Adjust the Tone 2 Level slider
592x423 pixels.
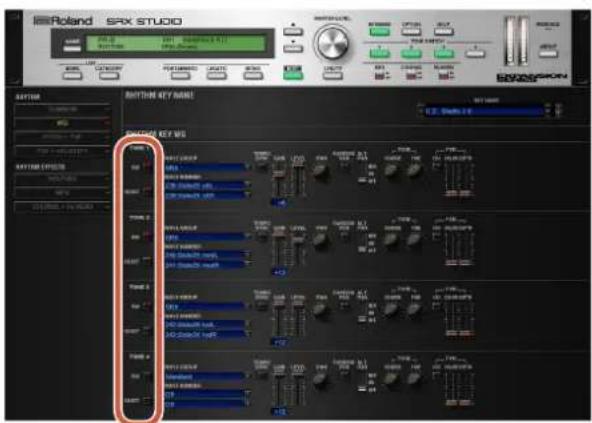click(x=298, y=249)
